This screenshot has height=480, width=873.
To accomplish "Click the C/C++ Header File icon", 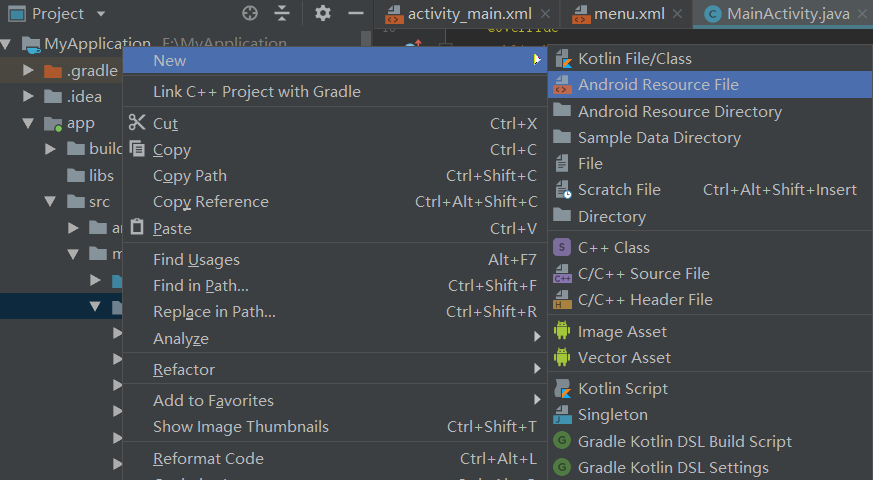I will pyautogui.click(x=562, y=300).
